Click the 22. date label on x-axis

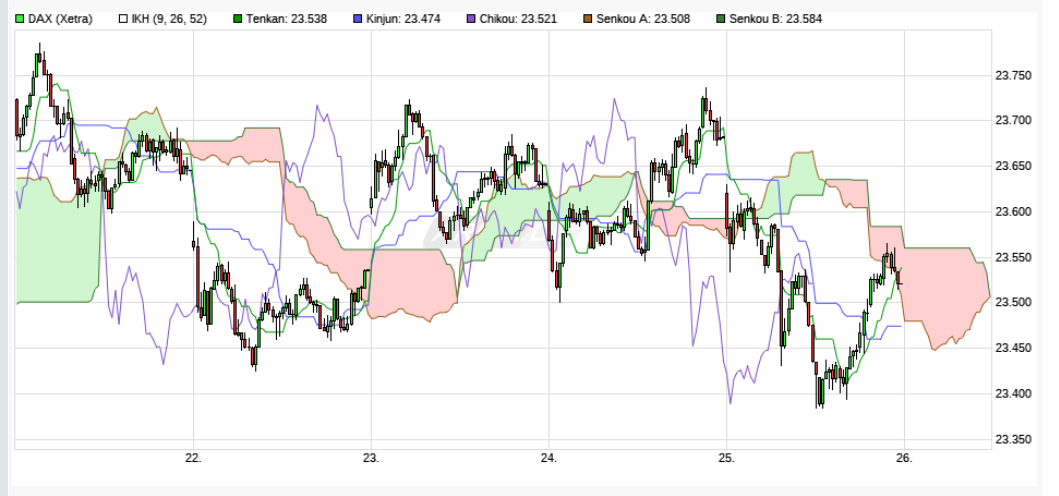193,458
